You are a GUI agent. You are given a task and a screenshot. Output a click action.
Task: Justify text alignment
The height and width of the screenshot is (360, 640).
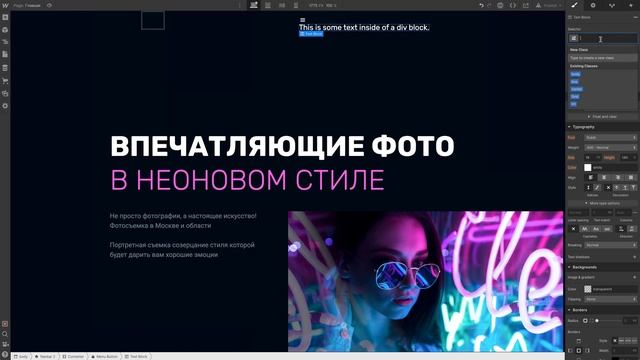631,178
